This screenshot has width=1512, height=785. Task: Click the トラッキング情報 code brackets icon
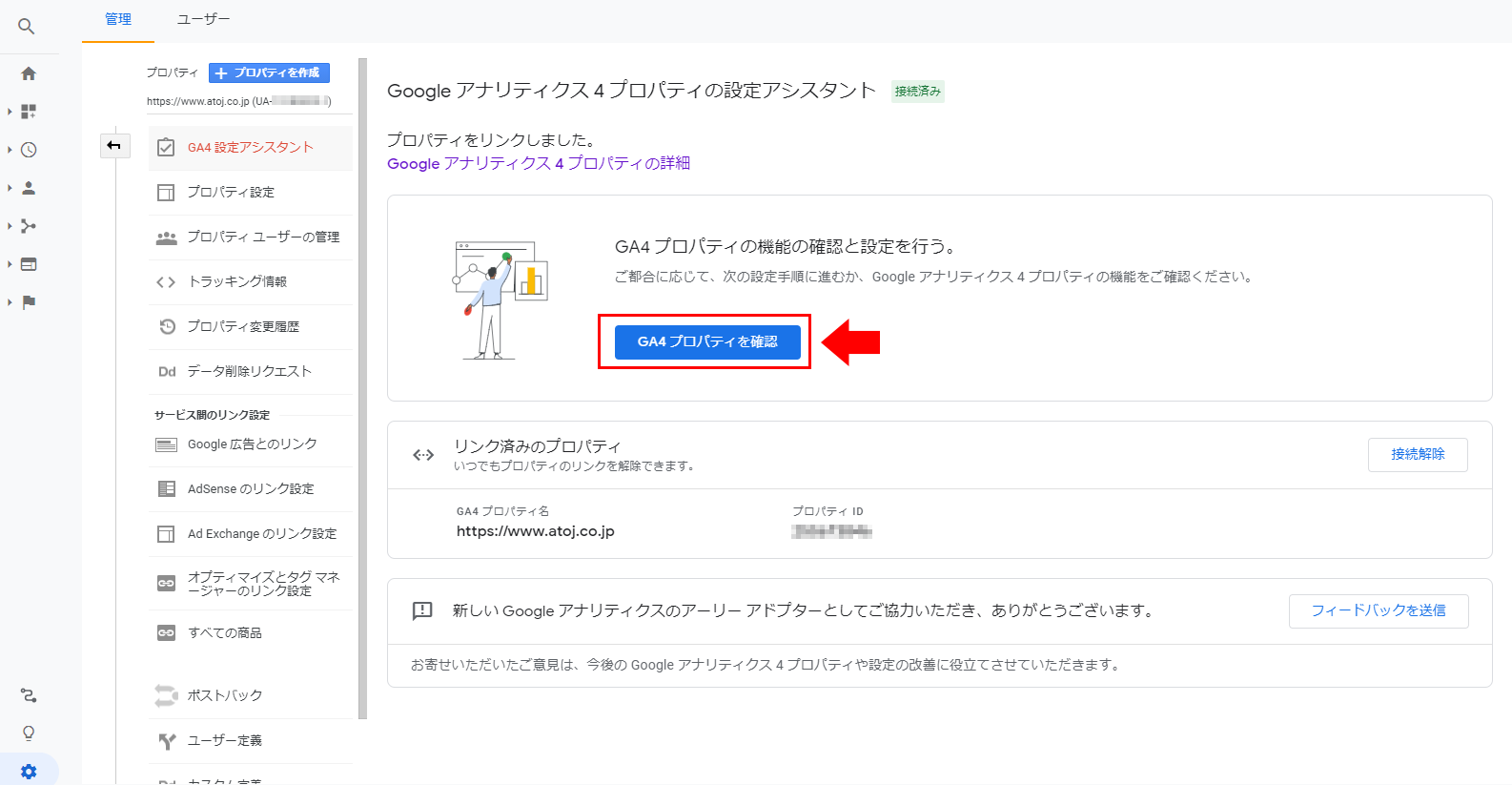coord(166,281)
